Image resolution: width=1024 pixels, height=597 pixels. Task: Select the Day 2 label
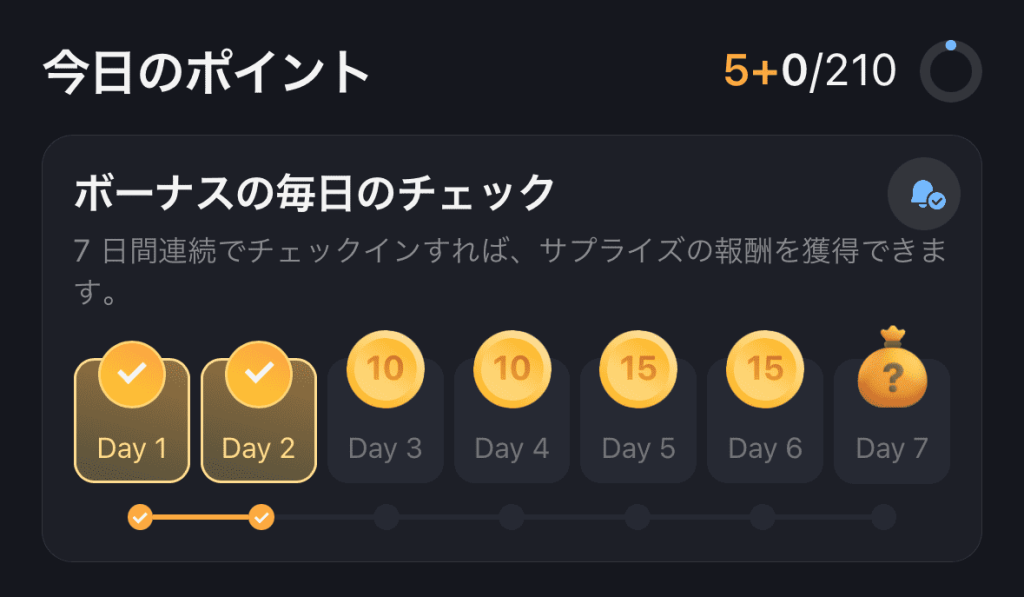coord(259,448)
